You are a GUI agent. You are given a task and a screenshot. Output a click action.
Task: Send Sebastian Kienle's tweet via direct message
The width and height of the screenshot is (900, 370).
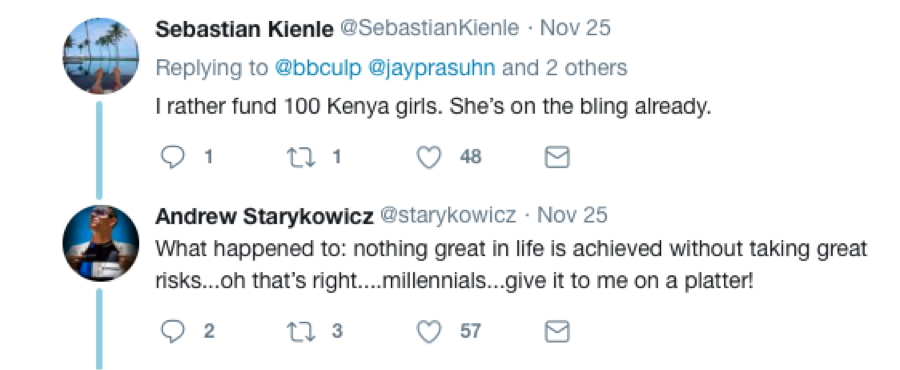tap(557, 157)
